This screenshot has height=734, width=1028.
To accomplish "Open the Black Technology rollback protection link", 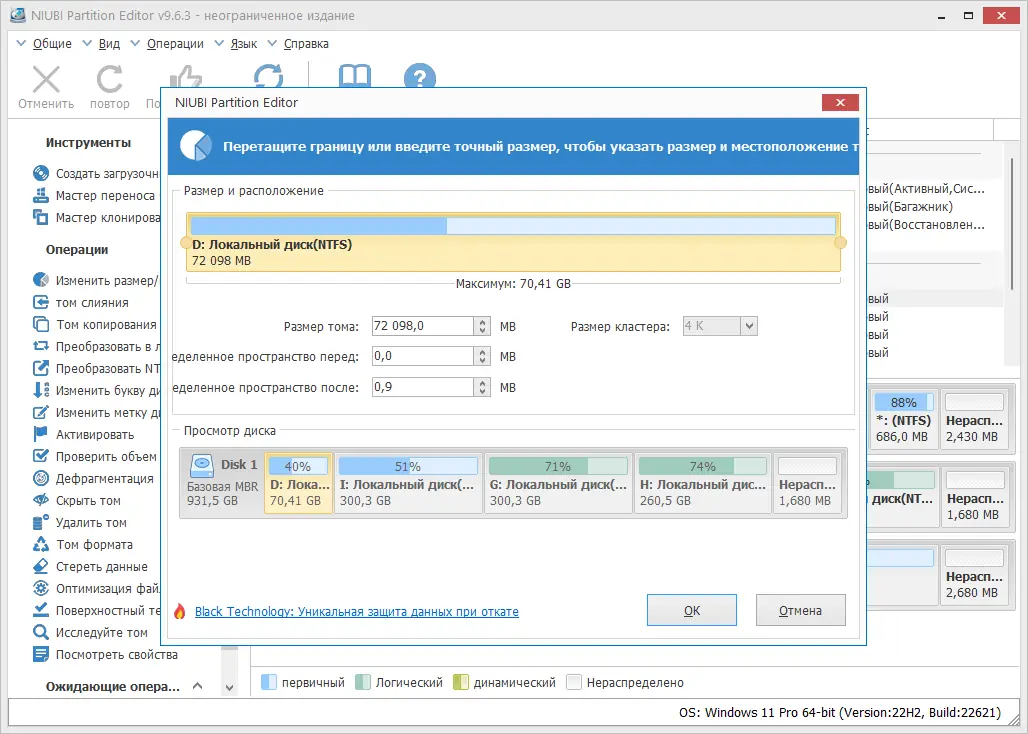I will (x=357, y=611).
